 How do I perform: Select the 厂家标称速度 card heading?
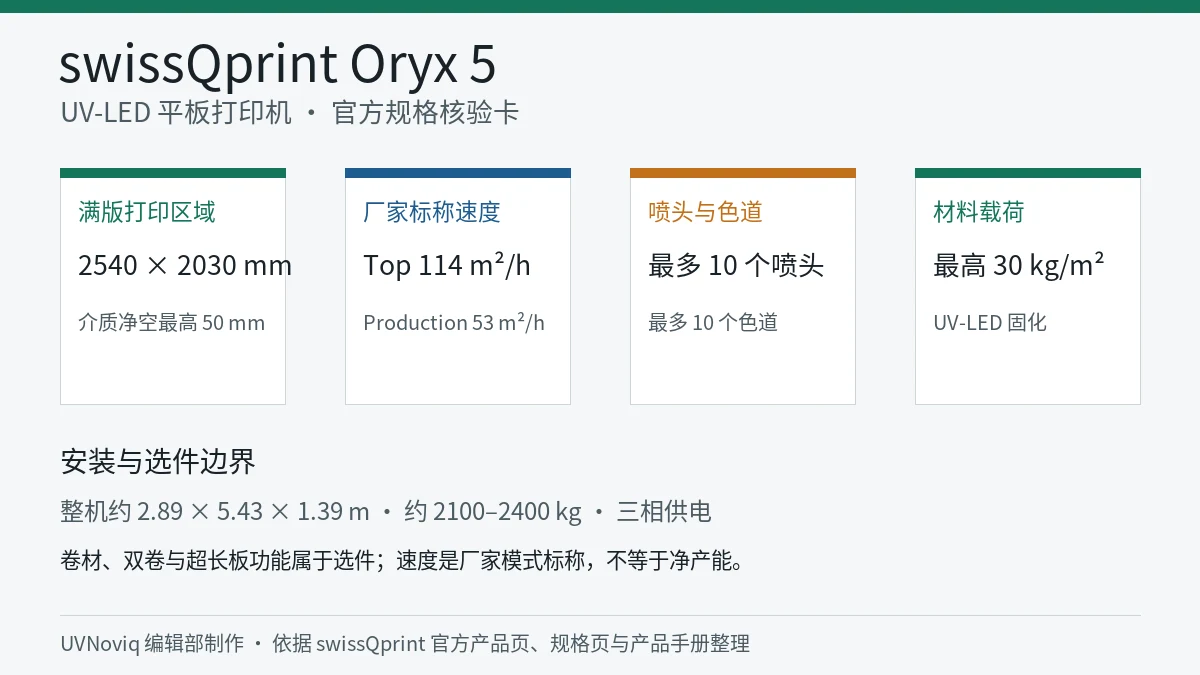tap(432, 212)
